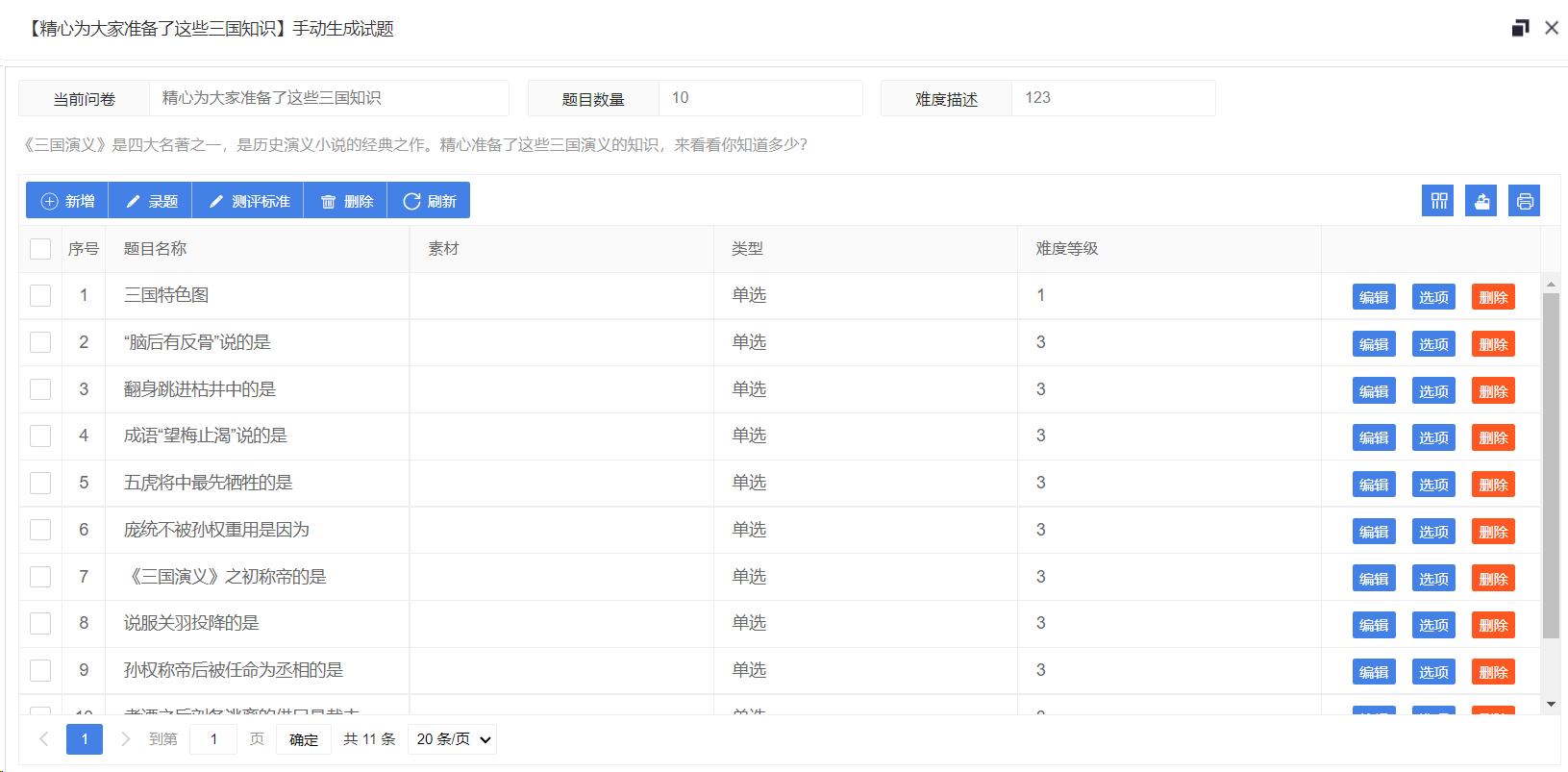Screen dimensions: 1568x772
Task: Click the question name 说服关羽投降的是
Action: click(191, 623)
